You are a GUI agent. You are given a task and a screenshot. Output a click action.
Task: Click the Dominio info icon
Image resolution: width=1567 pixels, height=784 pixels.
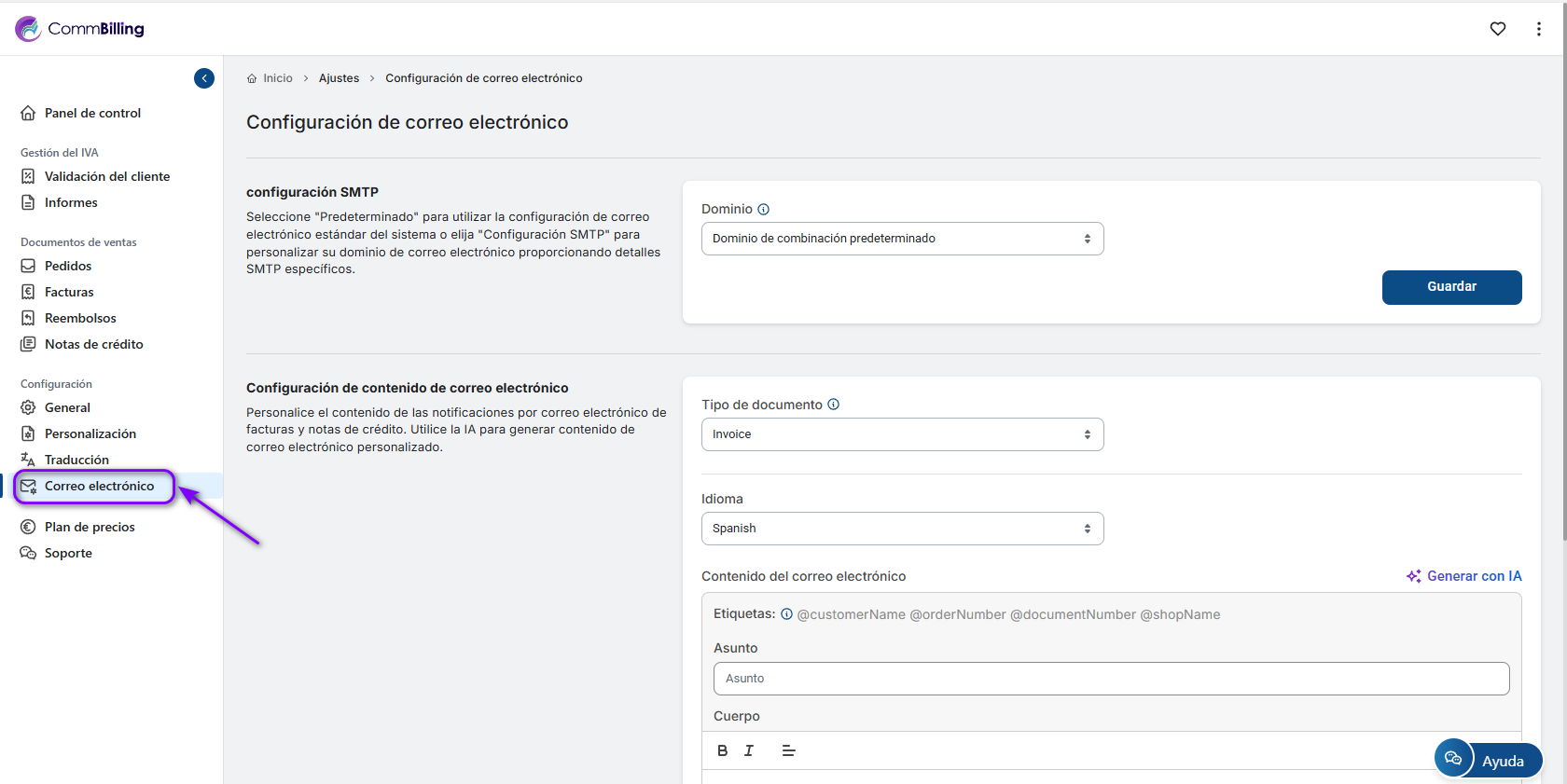click(x=764, y=210)
